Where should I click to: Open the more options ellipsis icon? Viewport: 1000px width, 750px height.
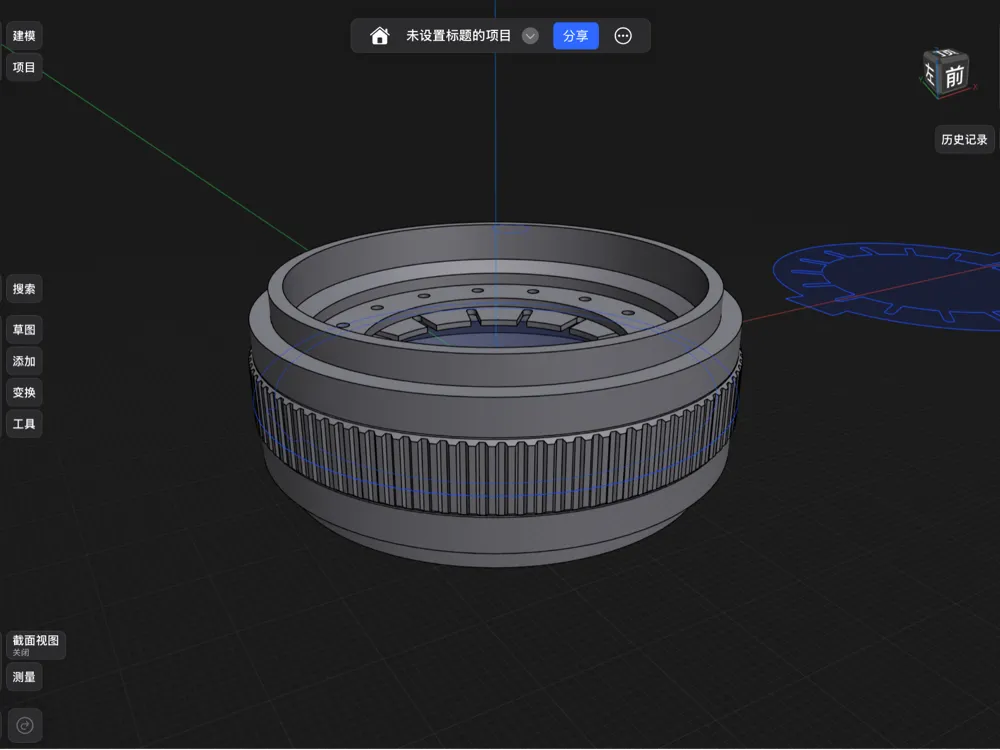click(x=623, y=36)
